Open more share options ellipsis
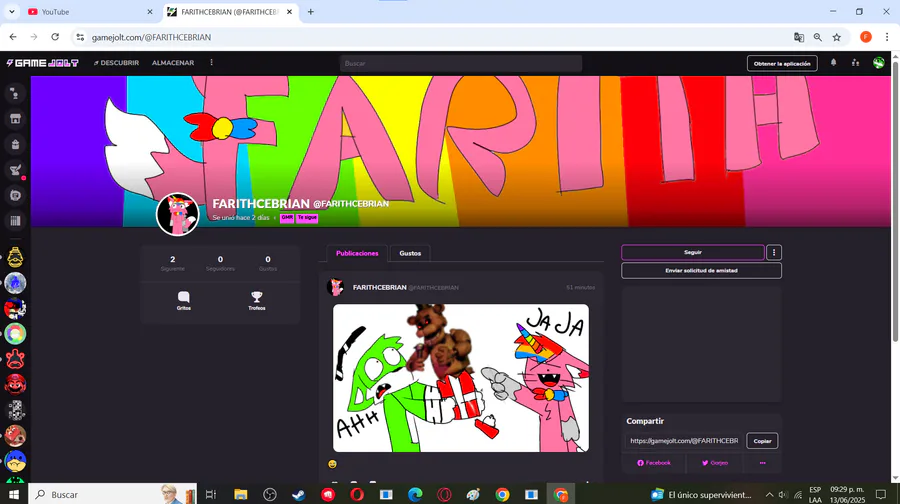The image size is (900, 504). [762, 463]
